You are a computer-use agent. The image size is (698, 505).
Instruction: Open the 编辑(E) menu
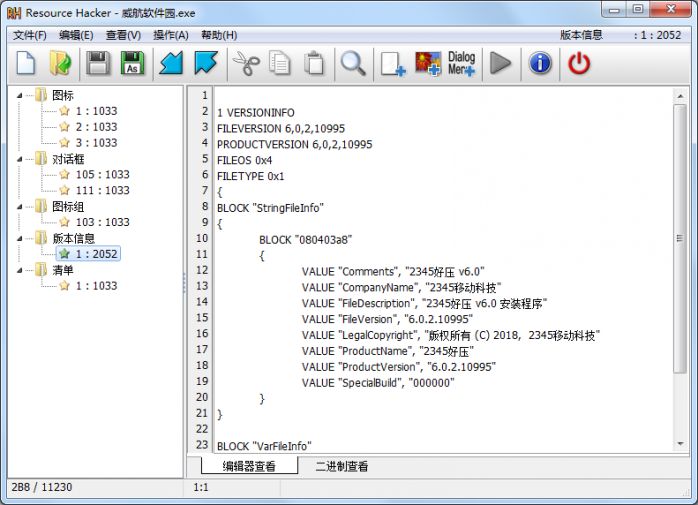tap(76, 35)
